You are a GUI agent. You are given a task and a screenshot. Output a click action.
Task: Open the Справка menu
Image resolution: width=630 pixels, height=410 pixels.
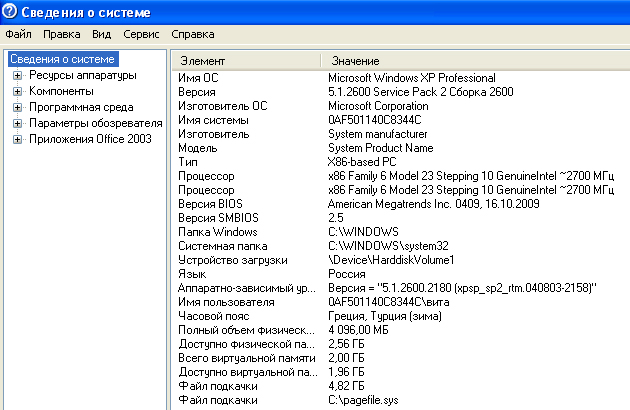click(193, 34)
